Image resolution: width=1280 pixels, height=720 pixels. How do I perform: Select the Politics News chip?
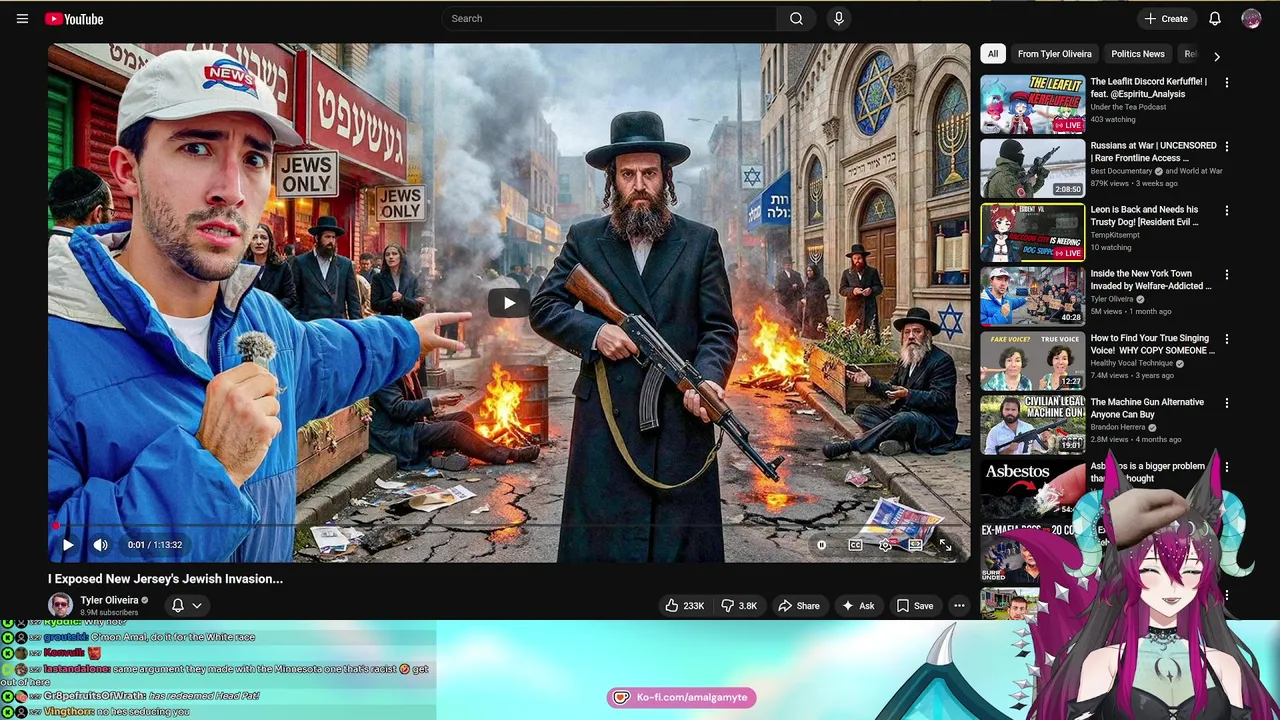pyautogui.click(x=1138, y=54)
